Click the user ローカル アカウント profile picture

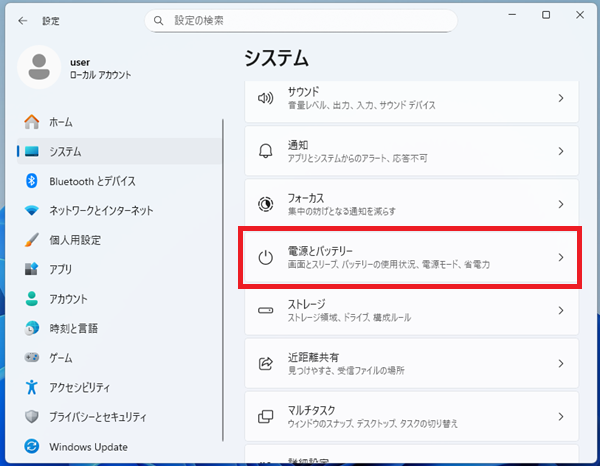tap(39, 68)
